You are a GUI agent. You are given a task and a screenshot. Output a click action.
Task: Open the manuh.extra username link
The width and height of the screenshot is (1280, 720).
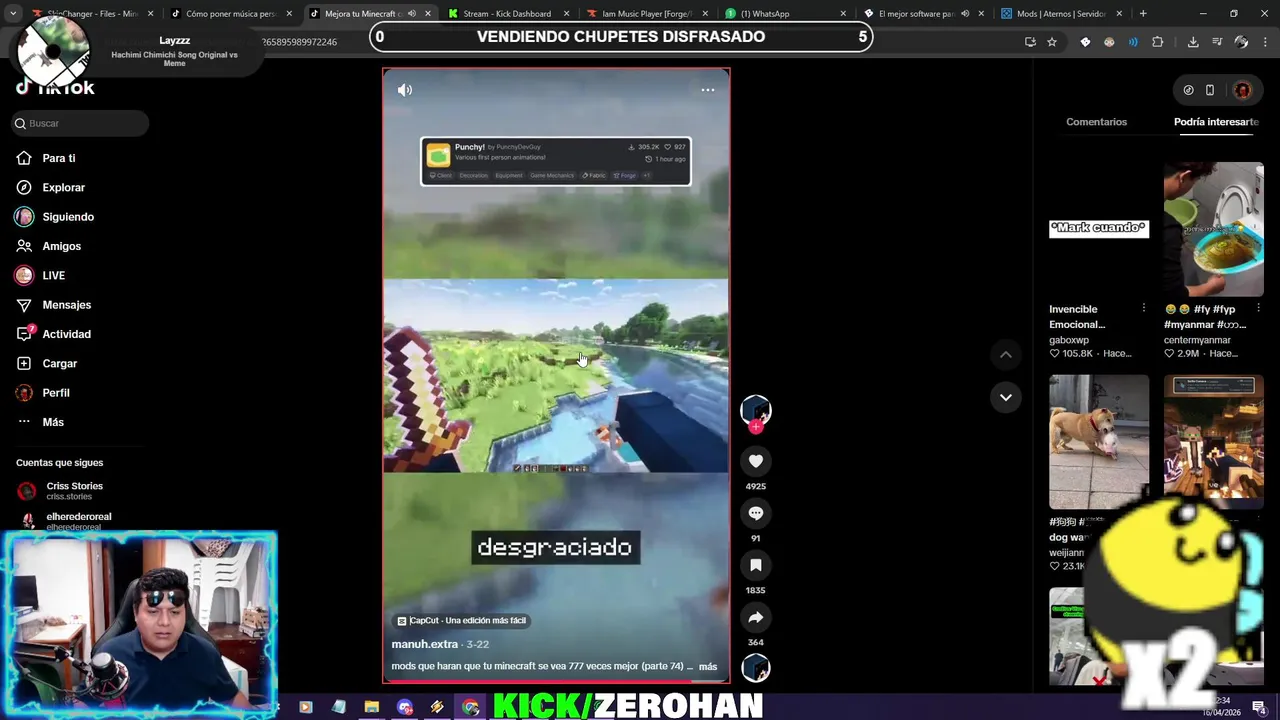tap(425, 644)
